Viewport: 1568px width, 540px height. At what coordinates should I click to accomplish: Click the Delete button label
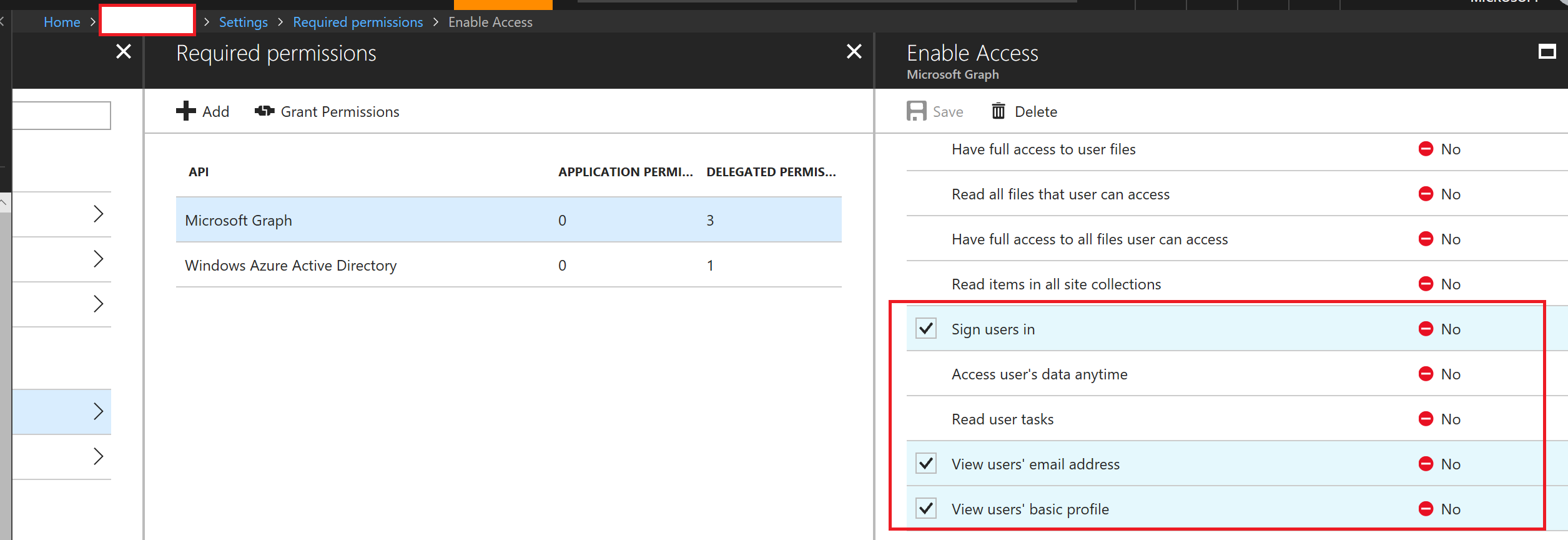1036,111
